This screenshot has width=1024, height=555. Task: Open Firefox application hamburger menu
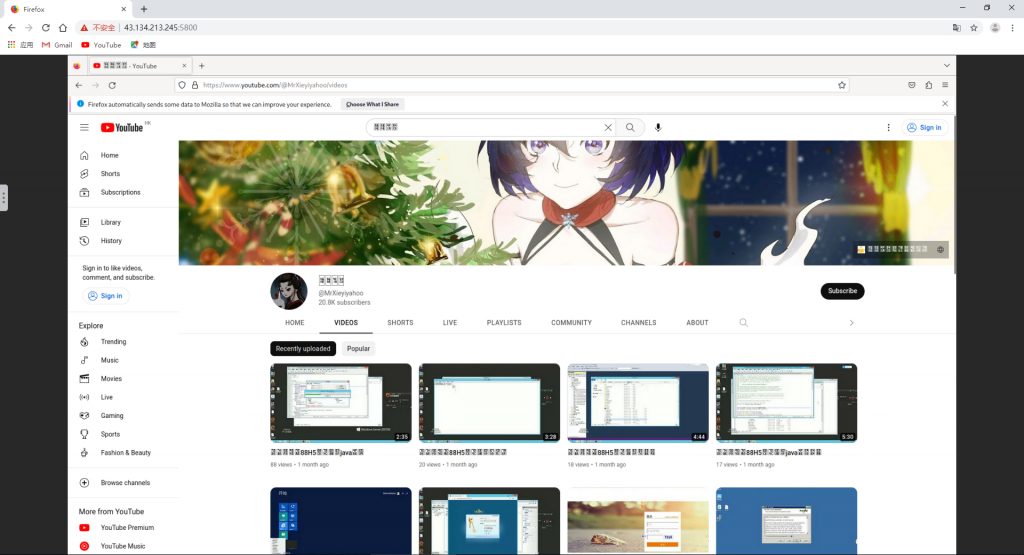coord(945,85)
